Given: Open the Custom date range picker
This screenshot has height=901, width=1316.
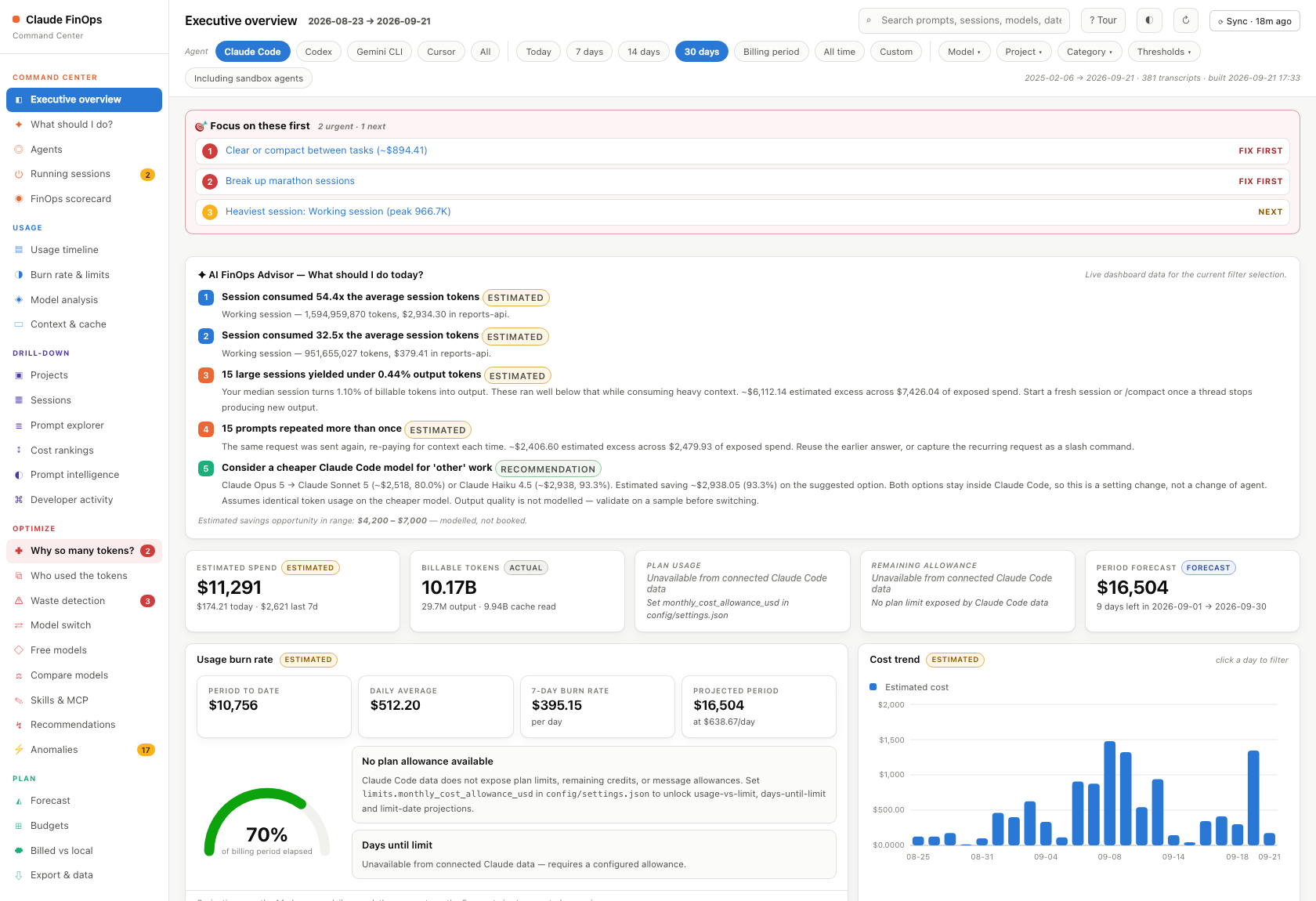Looking at the screenshot, I should (896, 52).
